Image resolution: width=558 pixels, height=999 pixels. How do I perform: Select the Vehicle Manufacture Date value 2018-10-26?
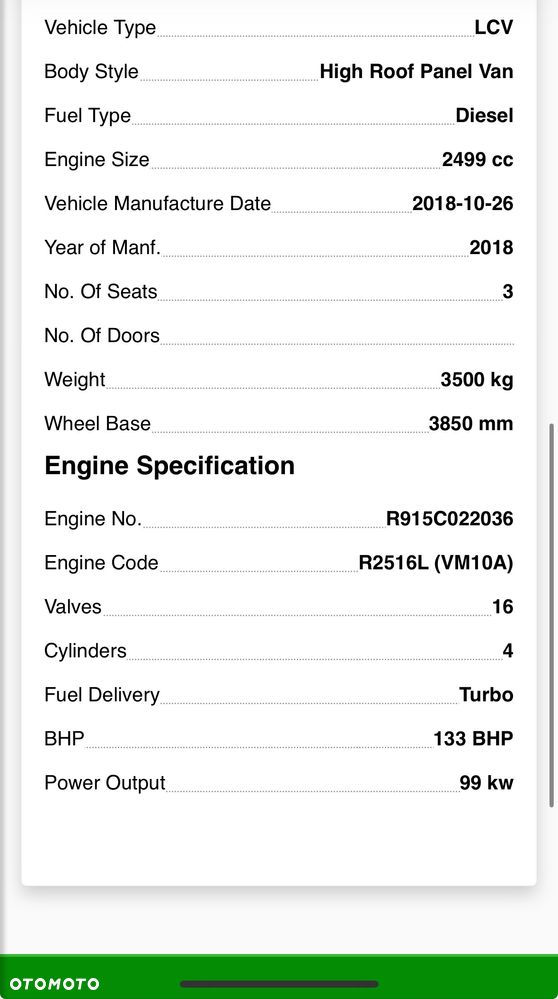click(x=462, y=204)
